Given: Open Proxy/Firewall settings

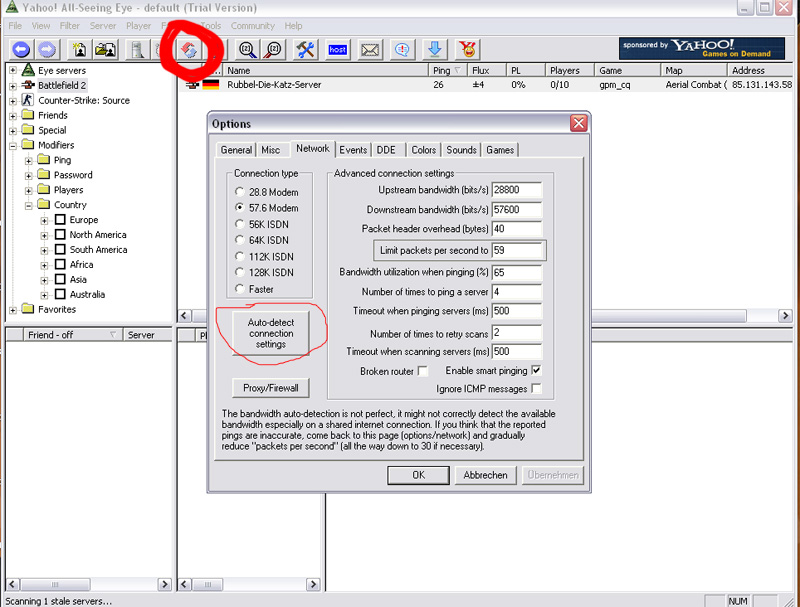Looking at the screenshot, I should coord(271,388).
